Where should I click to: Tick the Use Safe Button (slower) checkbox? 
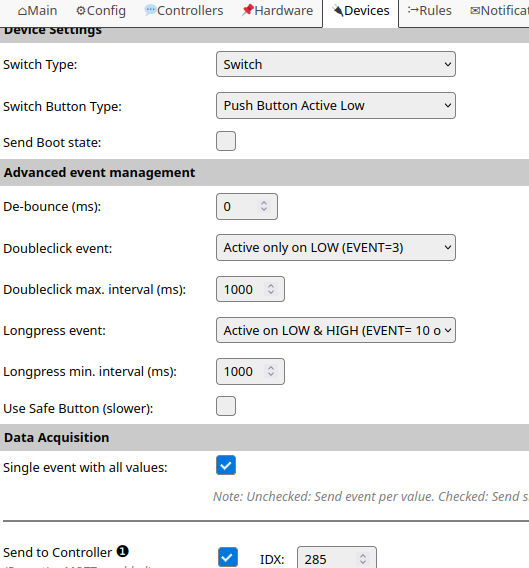coord(226,406)
